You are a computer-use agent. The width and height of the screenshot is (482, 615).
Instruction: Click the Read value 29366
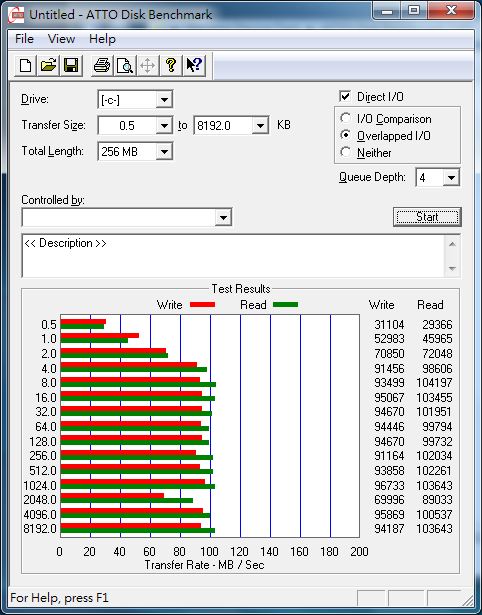click(437, 324)
